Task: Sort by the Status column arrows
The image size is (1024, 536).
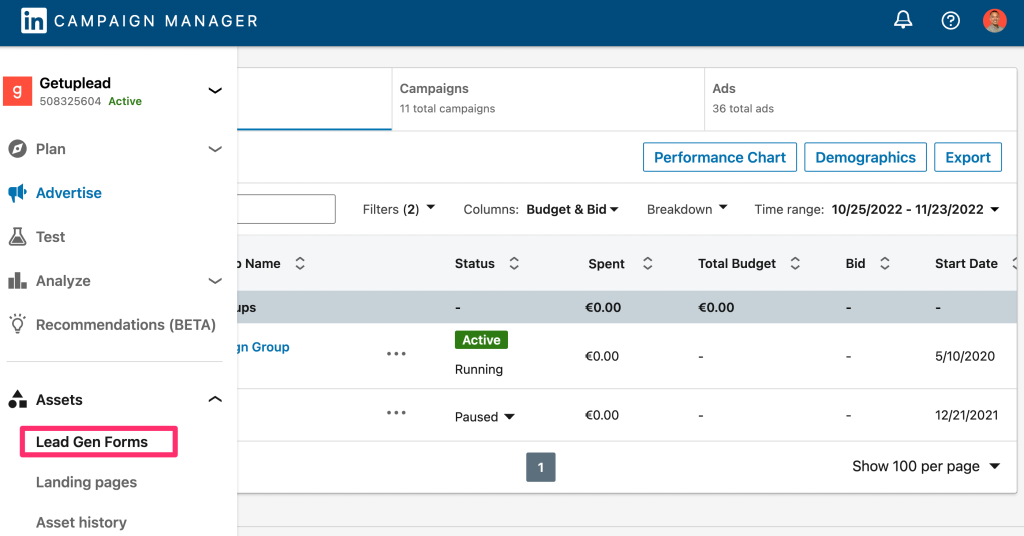Action: click(x=514, y=263)
